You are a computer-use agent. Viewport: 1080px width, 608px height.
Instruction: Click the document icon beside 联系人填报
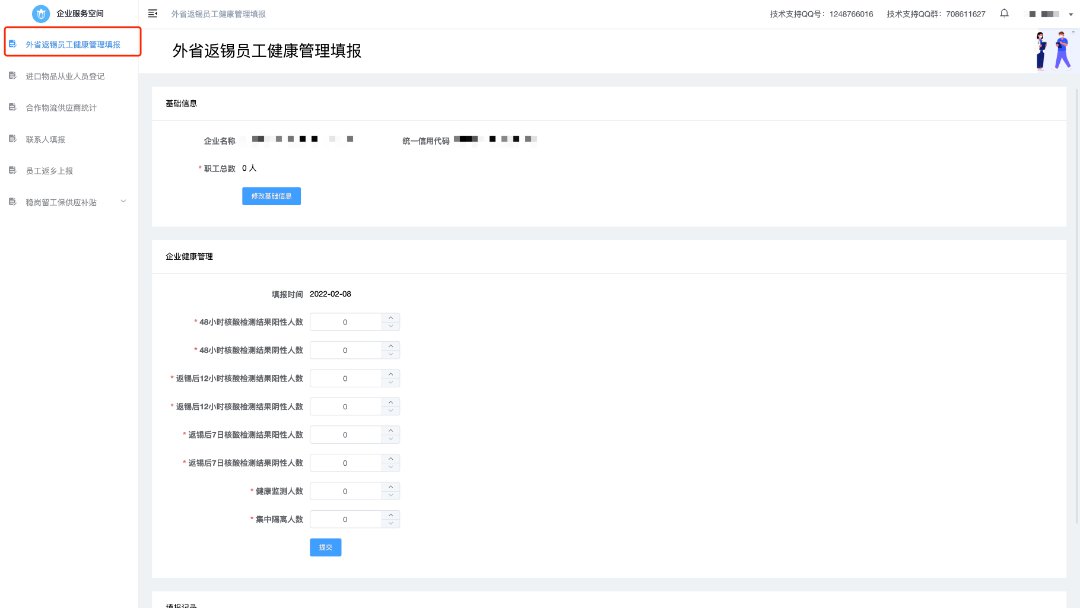pyautogui.click(x=12, y=139)
